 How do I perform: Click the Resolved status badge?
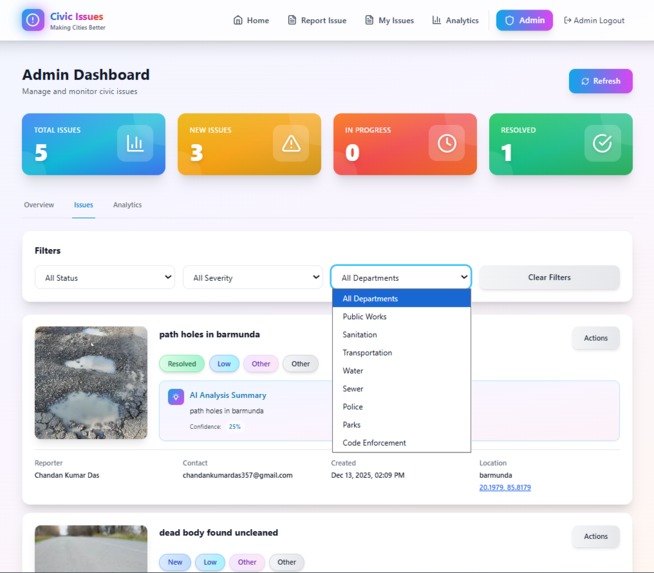click(182, 364)
